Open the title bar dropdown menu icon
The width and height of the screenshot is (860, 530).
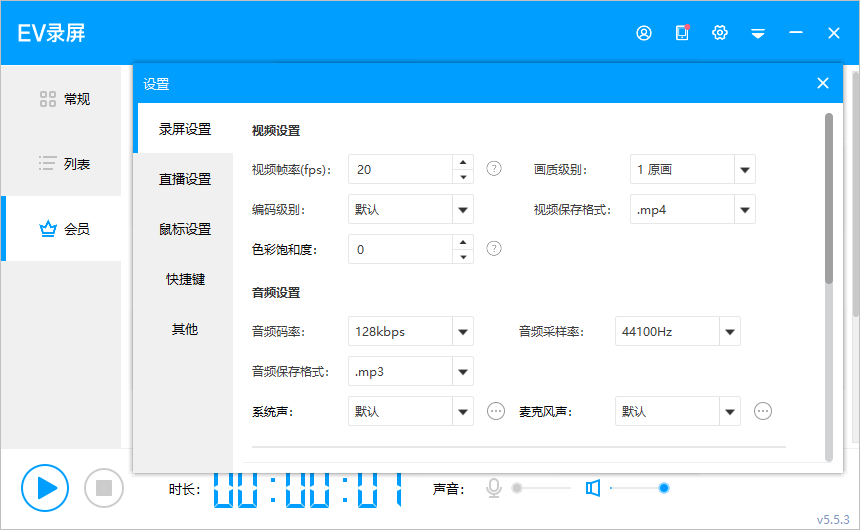click(758, 34)
